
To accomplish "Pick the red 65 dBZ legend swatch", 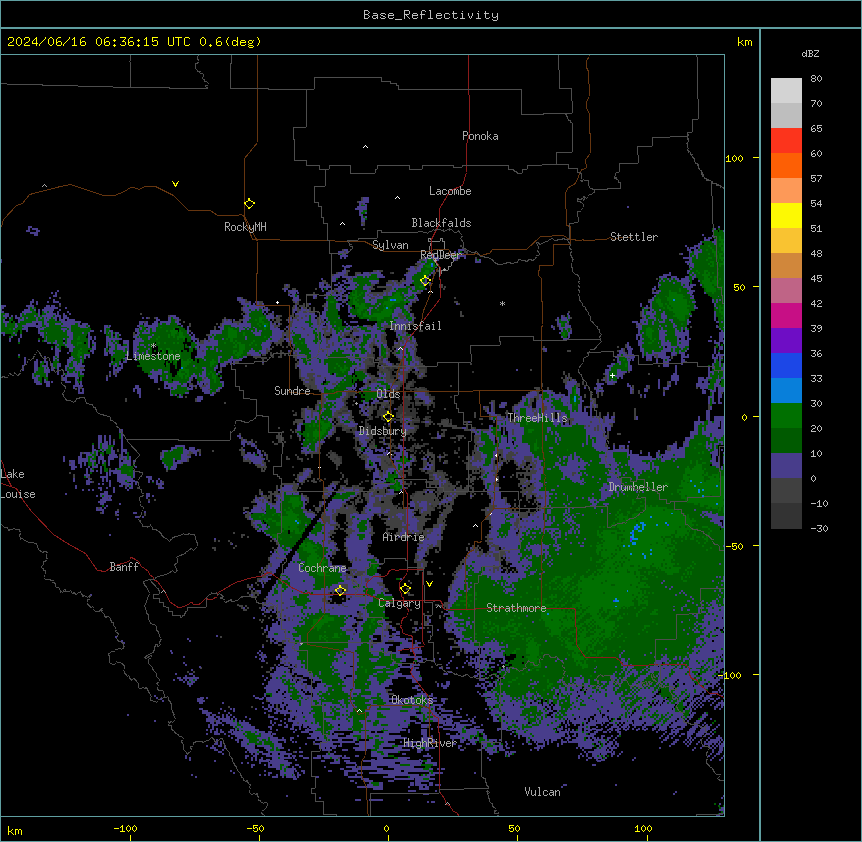I will 786,140.
